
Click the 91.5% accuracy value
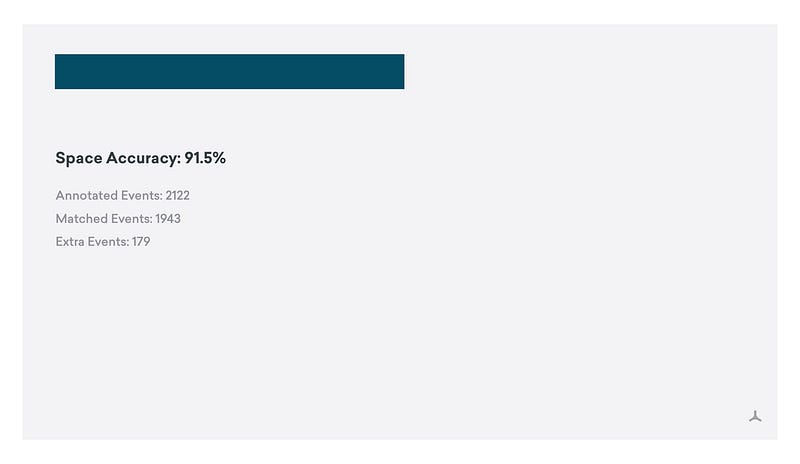tap(205, 158)
